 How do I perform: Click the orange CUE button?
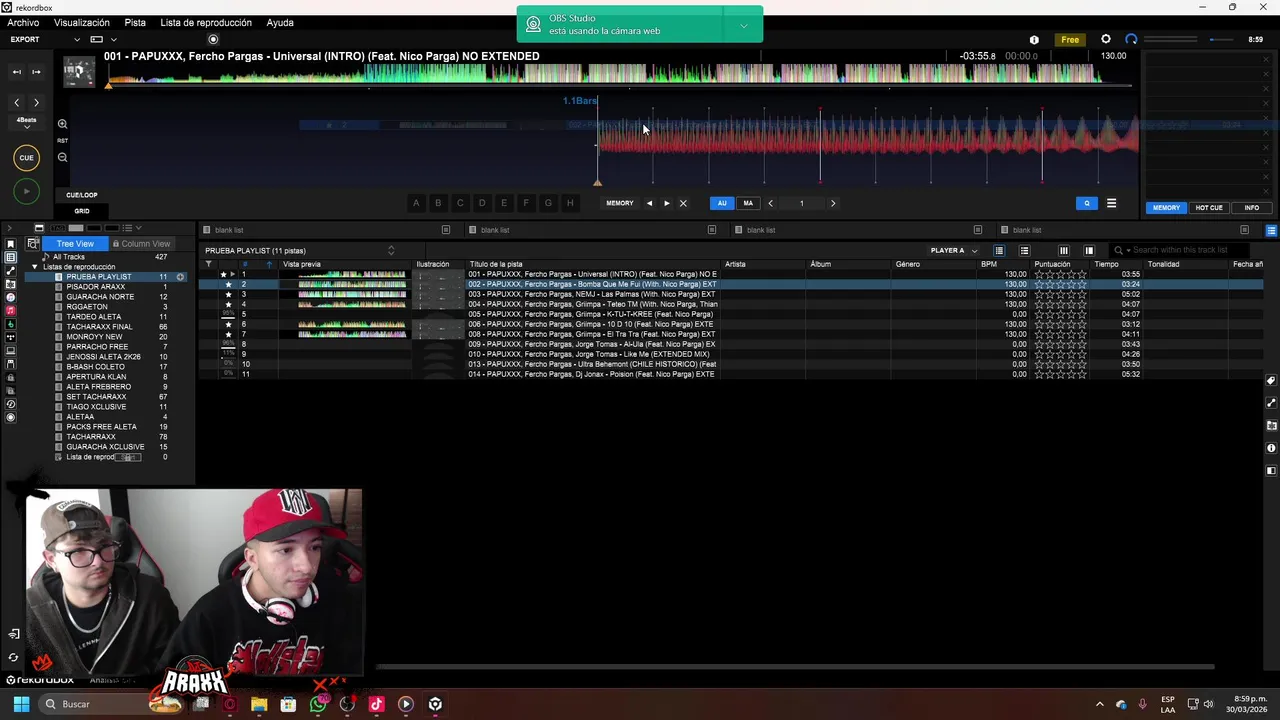(x=27, y=157)
